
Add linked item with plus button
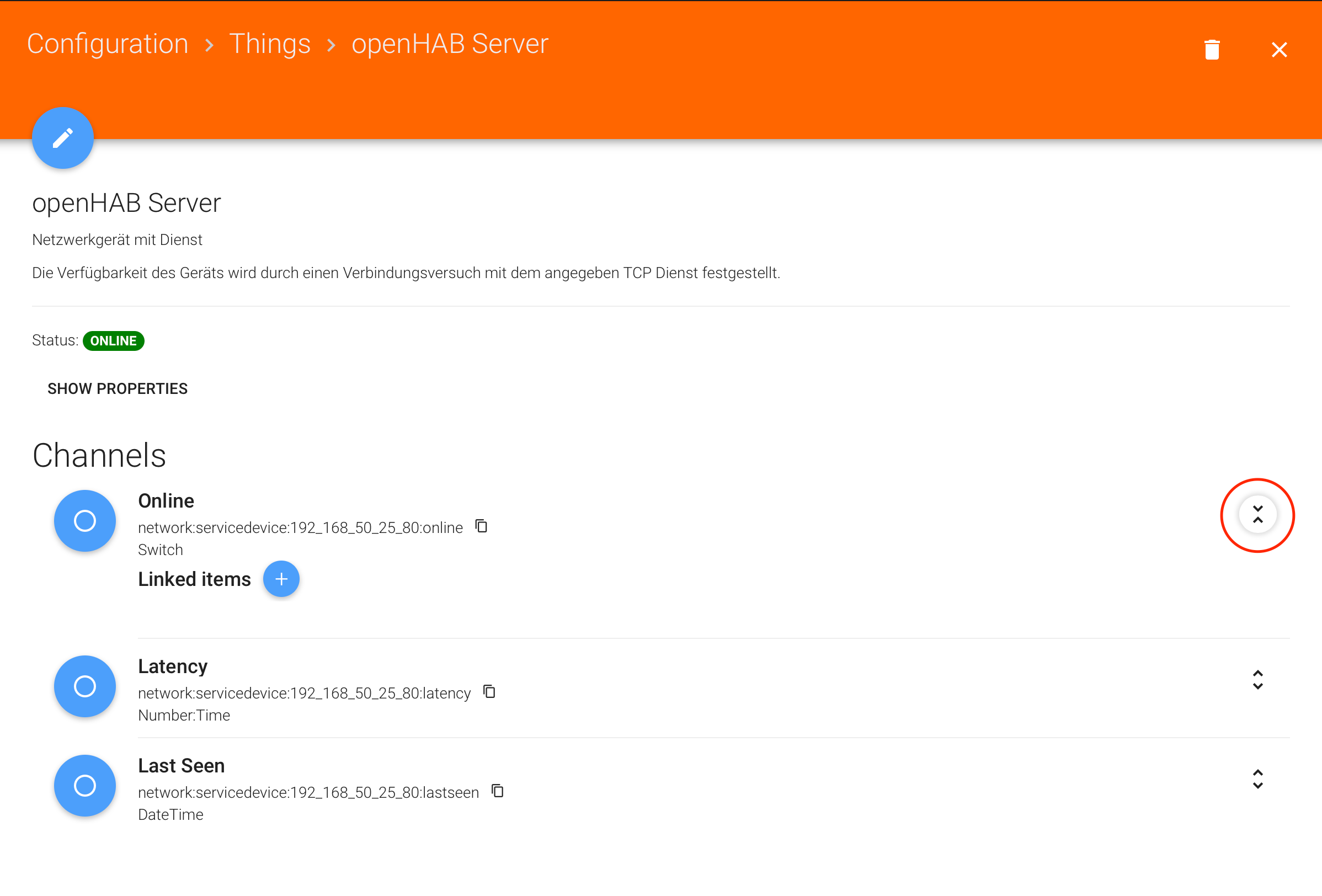click(x=281, y=579)
